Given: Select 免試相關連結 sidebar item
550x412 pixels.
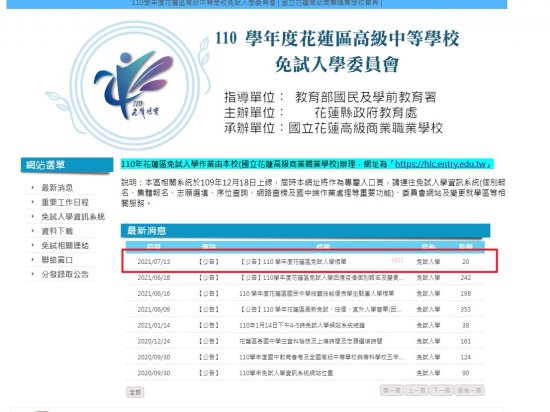Looking at the screenshot, I should click(65, 245).
